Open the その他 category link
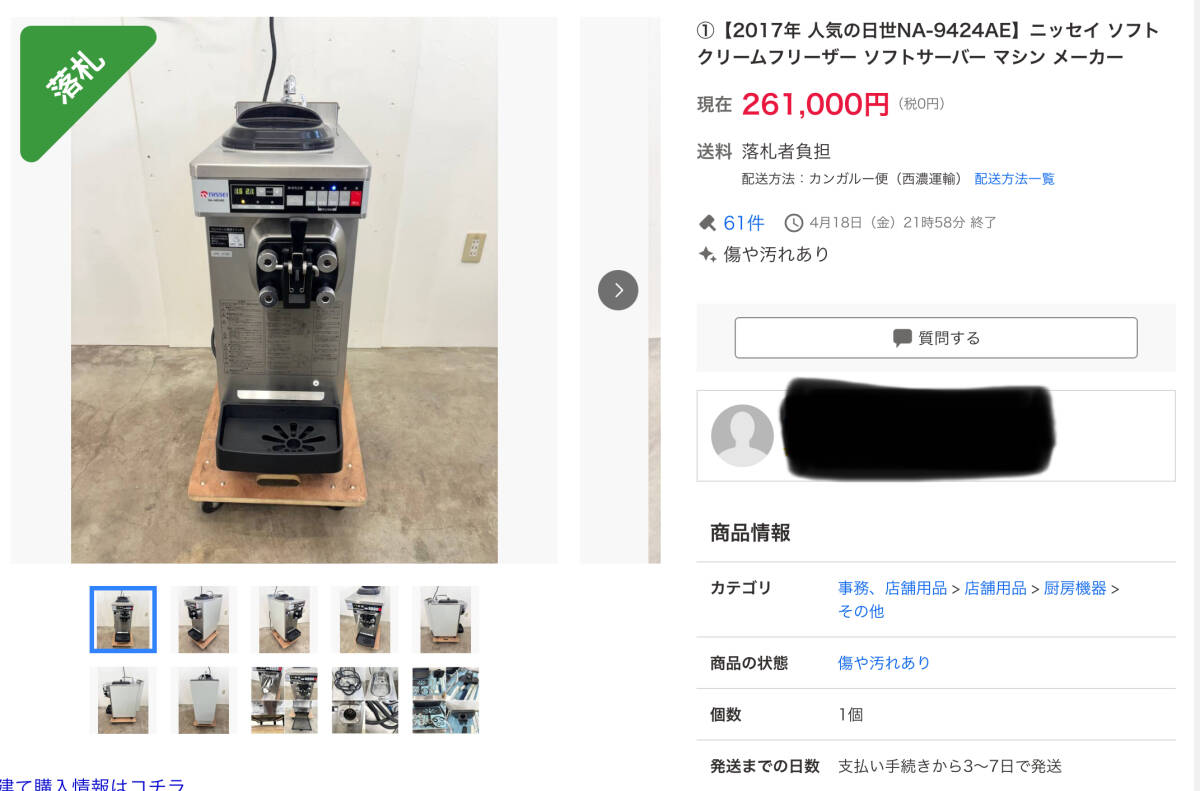Screen dimensions: 1200x791 point(861,611)
